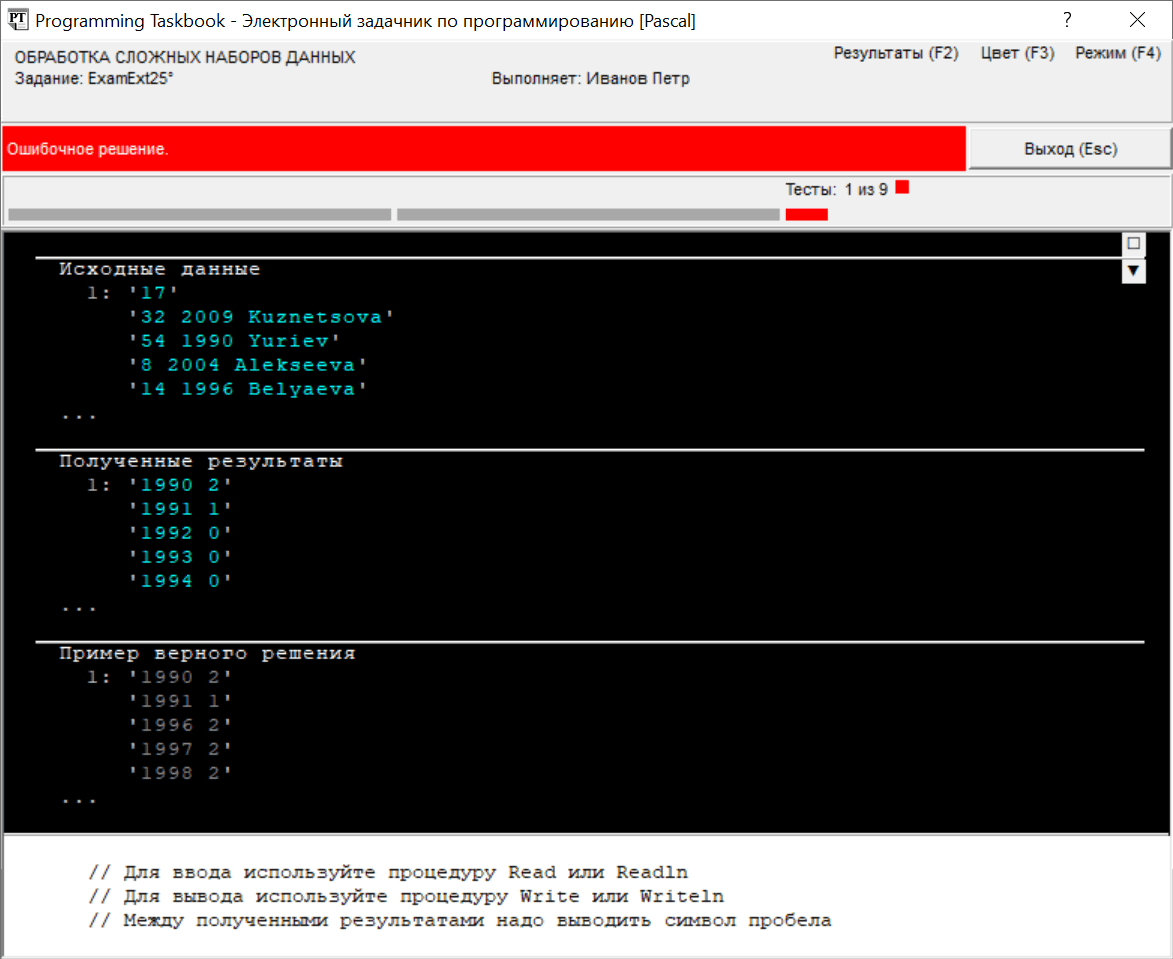Click the red progress bar segment

click(806, 215)
